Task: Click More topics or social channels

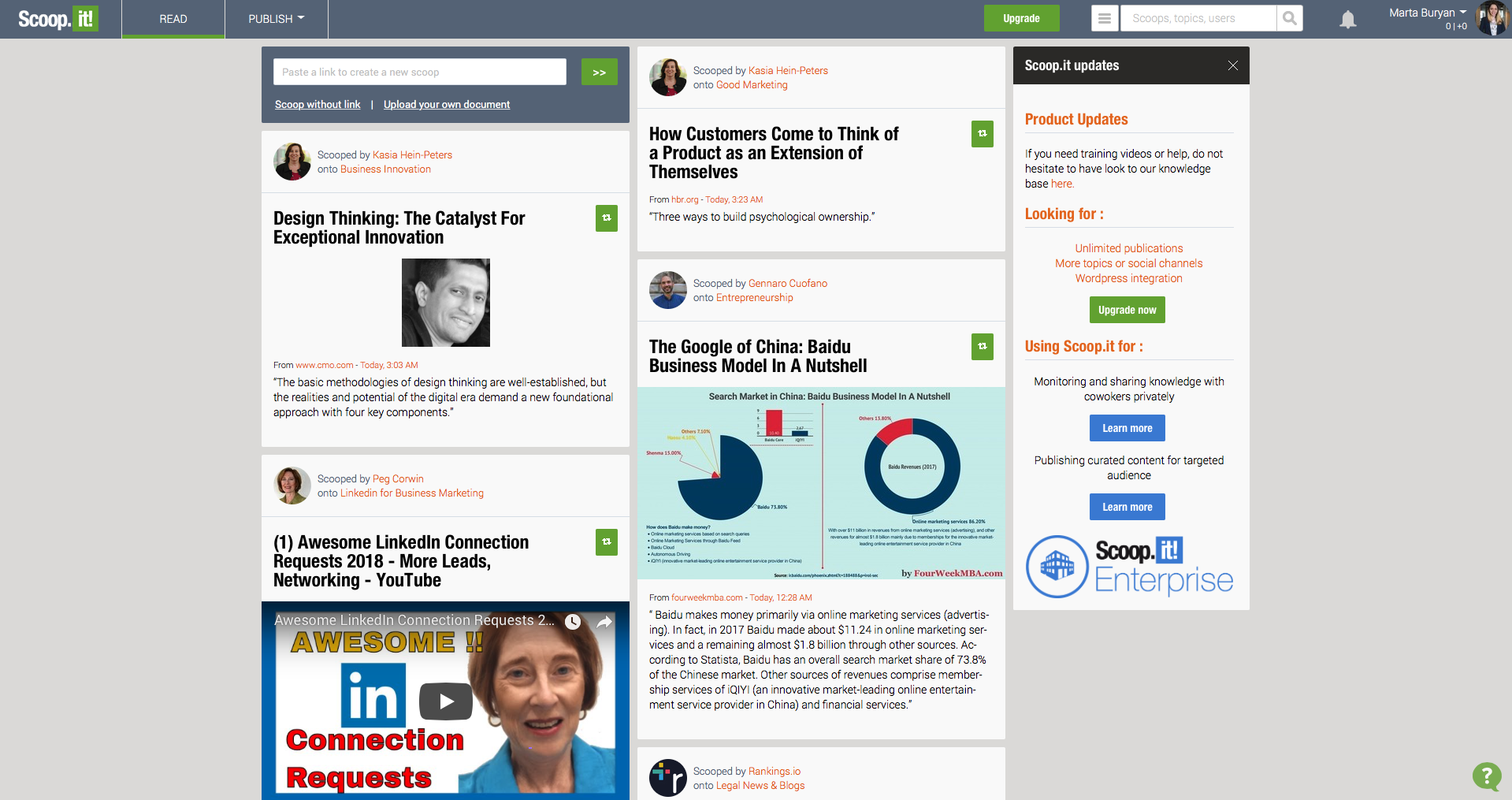Action: tap(1129, 263)
